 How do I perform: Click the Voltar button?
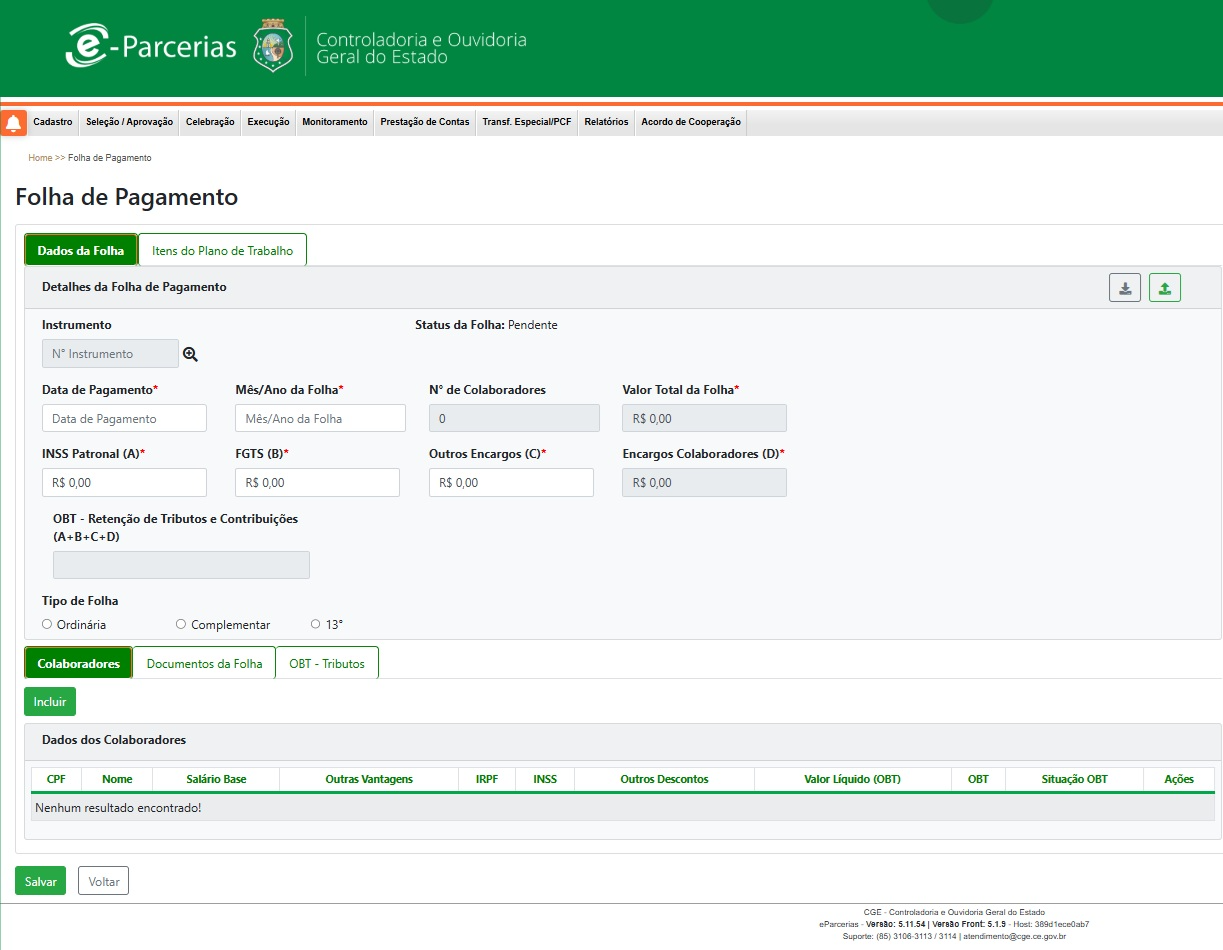pos(103,881)
